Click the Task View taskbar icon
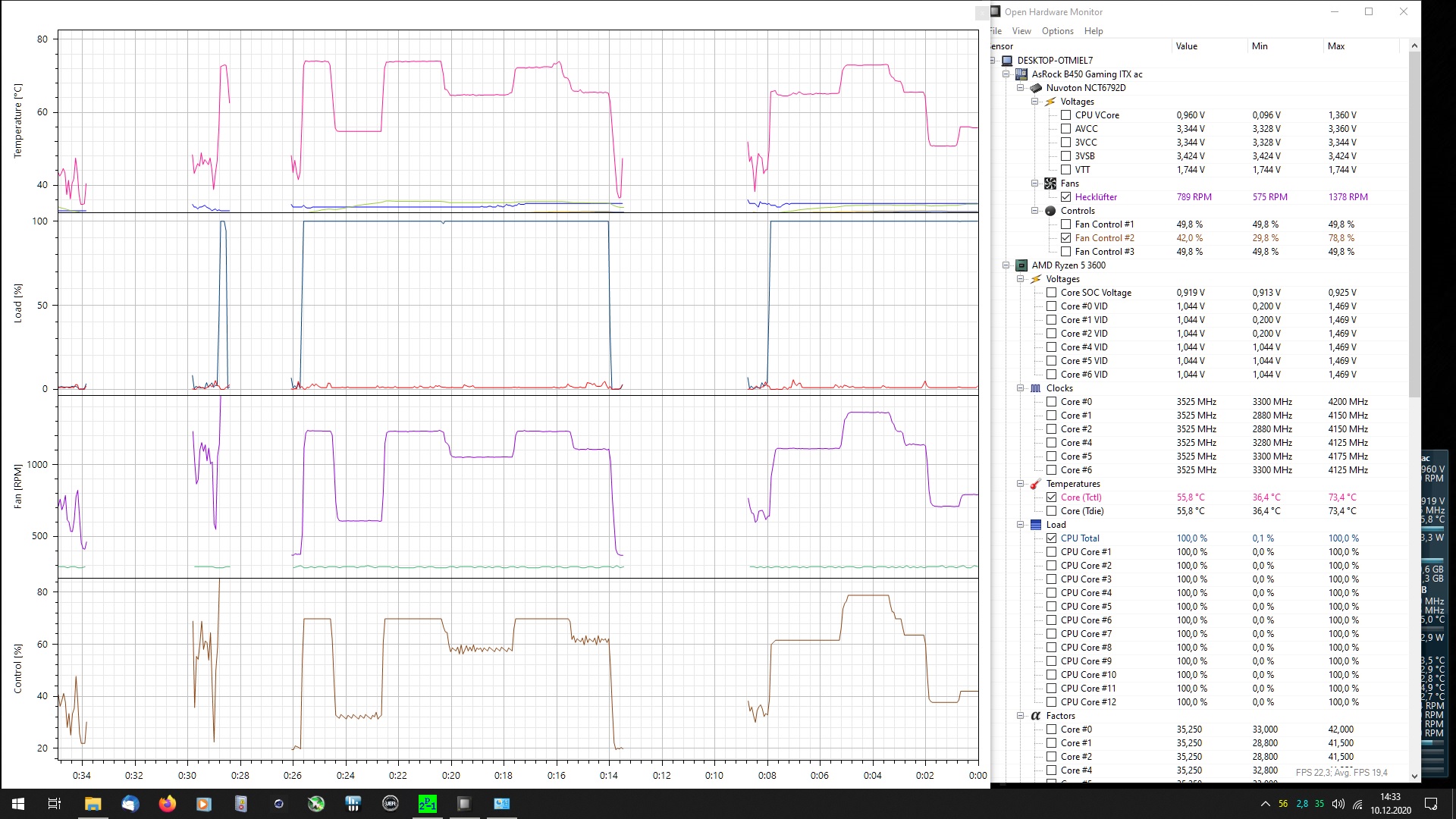 coord(55,804)
